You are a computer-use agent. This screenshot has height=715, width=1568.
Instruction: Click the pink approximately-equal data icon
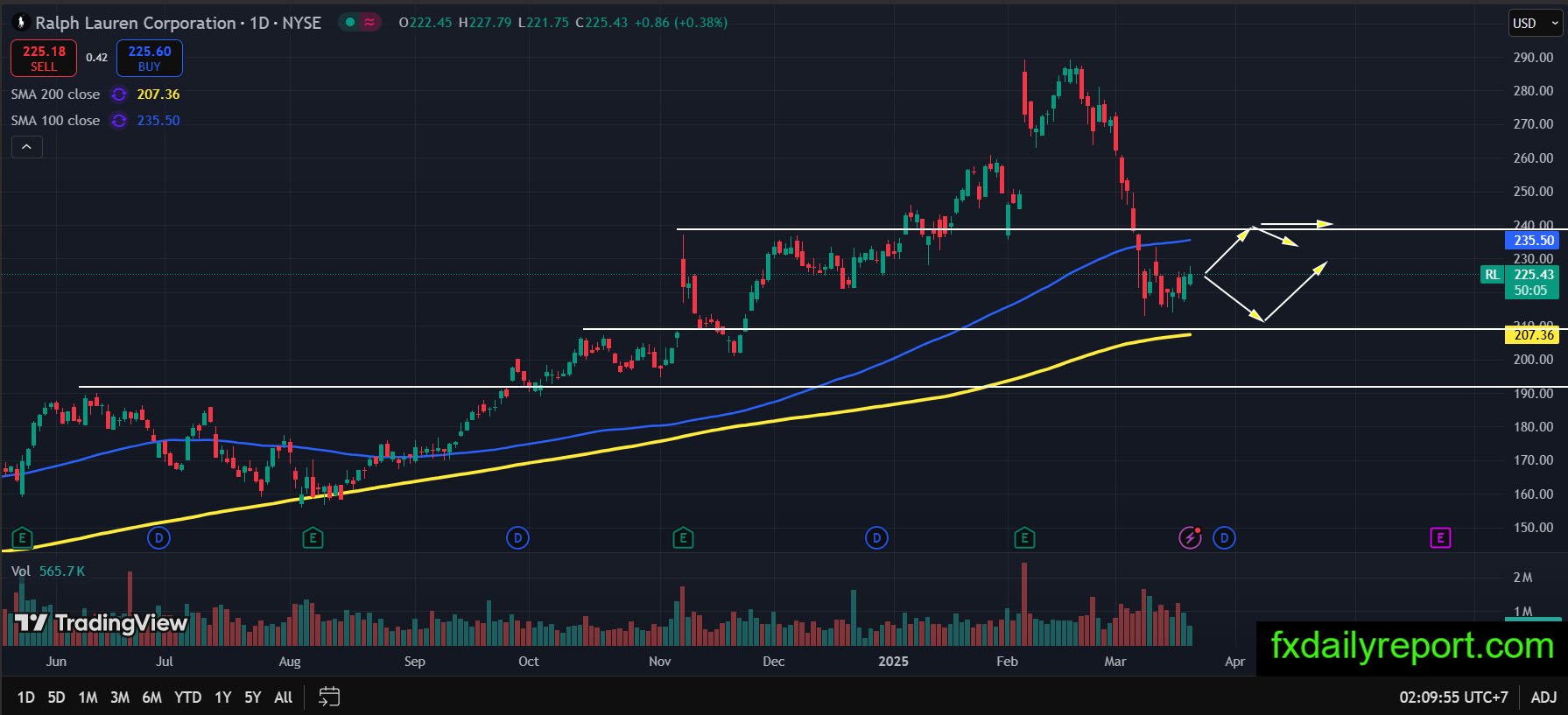point(370,23)
